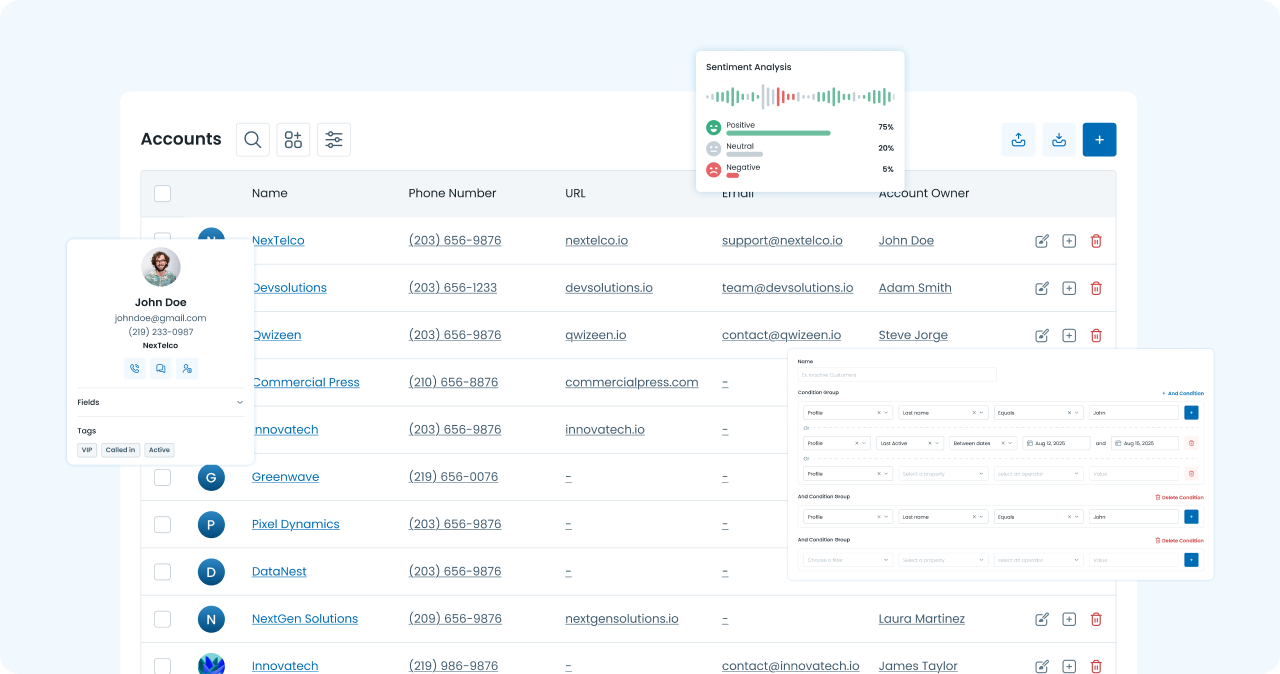Open the NextGen Solutions account link
Viewport: 1280px width, 674px height.
tap(304, 619)
